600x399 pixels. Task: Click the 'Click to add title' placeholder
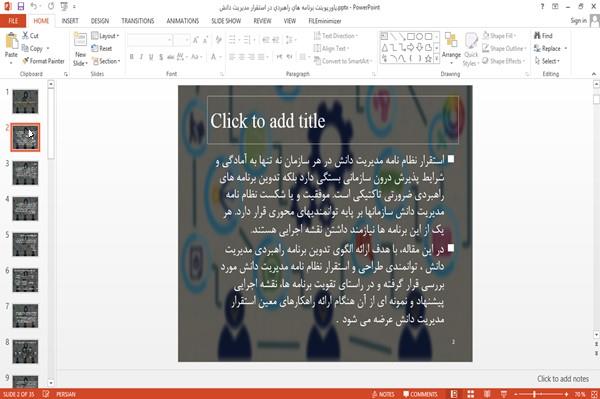point(333,120)
